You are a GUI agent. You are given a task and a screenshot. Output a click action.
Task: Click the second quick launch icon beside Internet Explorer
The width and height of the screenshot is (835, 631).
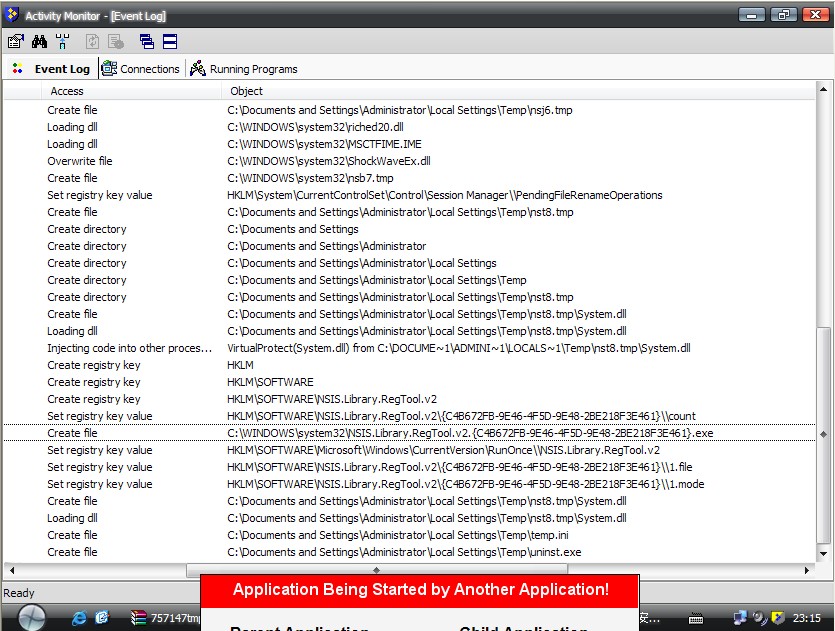pos(102,618)
